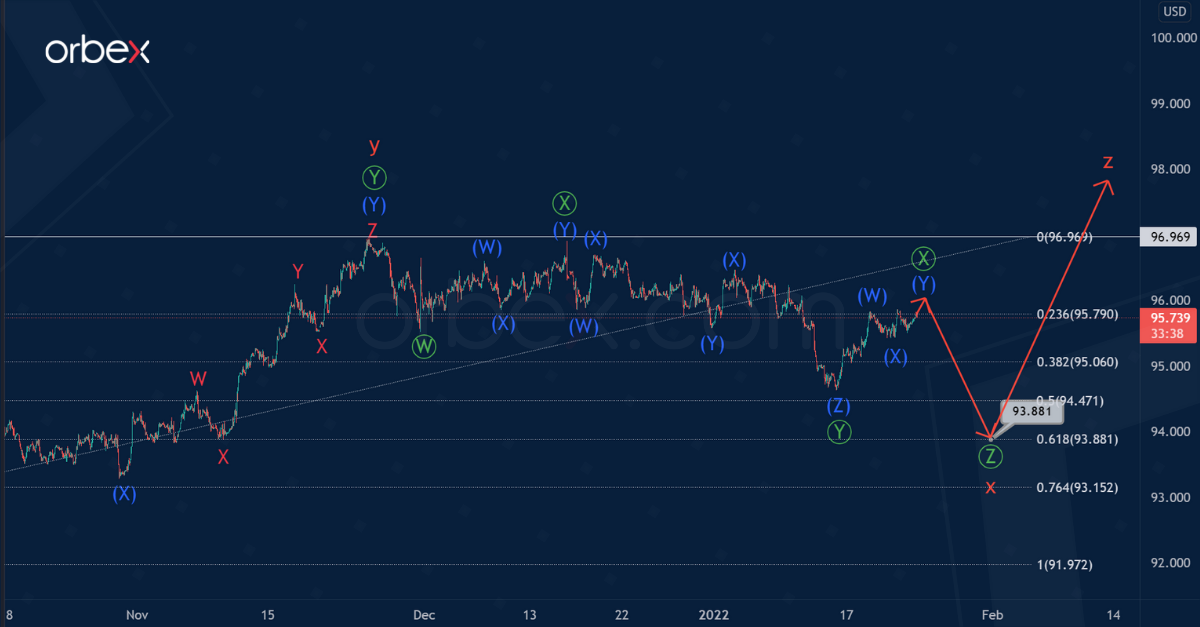1200x627 pixels.
Task: Click the green circled Z marker at the 93.881 low
Action: pyautogui.click(x=990, y=458)
